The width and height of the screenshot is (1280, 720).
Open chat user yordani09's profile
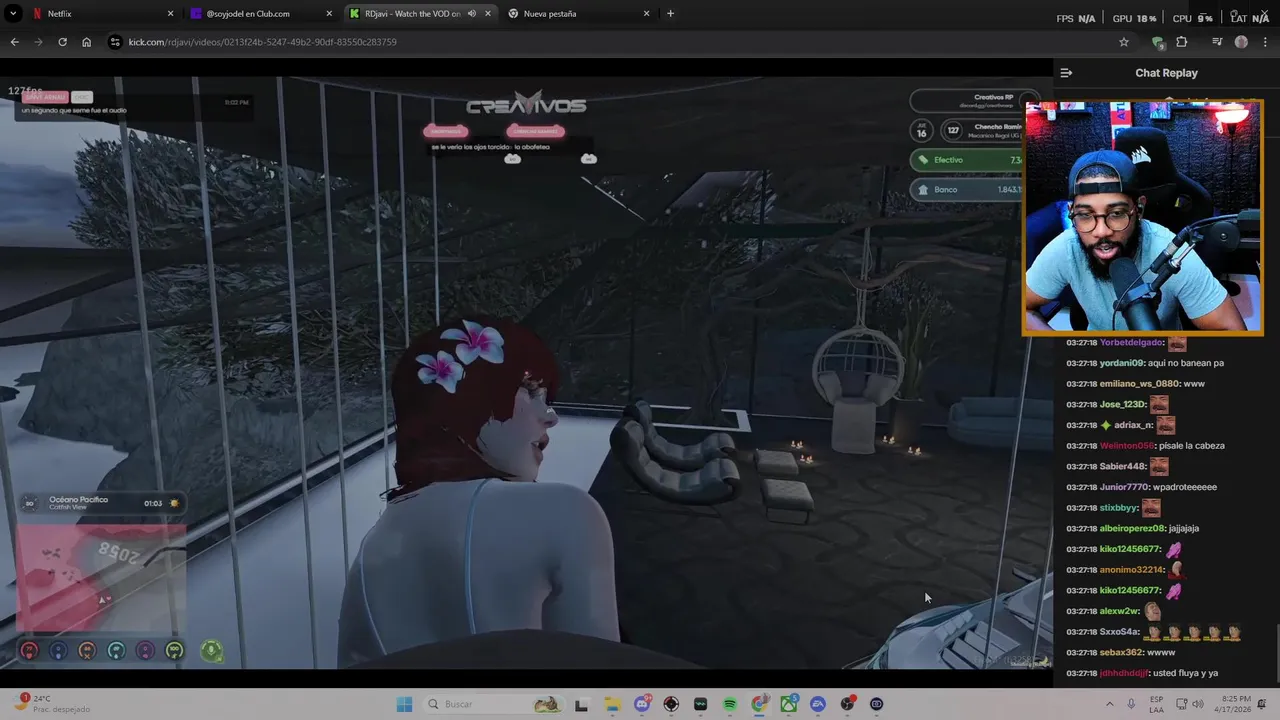click(1123, 363)
